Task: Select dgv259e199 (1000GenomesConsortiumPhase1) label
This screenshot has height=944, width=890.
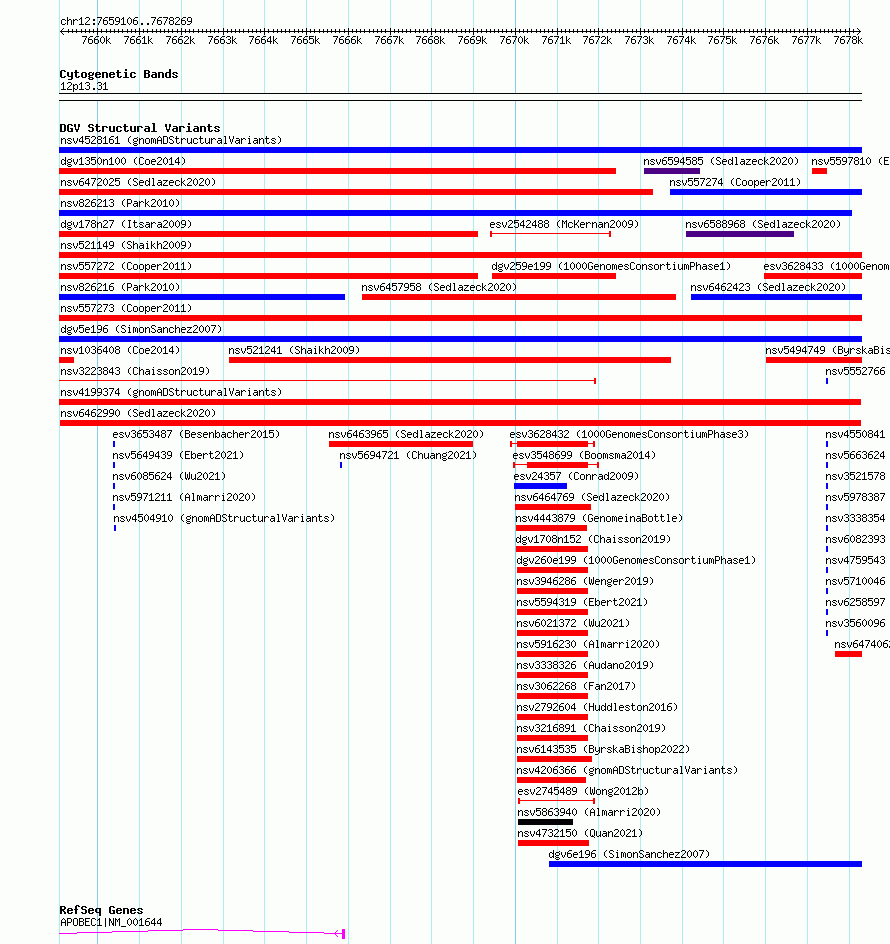Action: click(611, 267)
